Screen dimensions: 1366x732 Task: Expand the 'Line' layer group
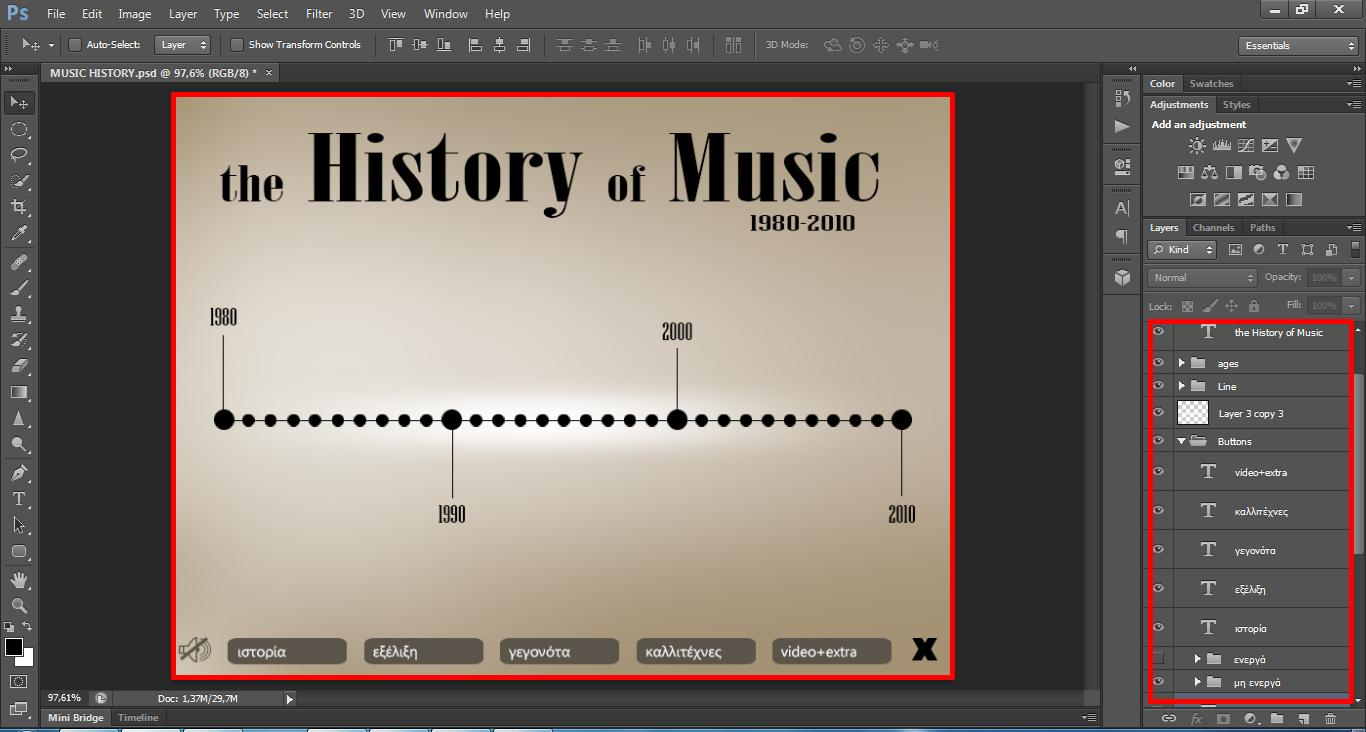tap(1182, 386)
